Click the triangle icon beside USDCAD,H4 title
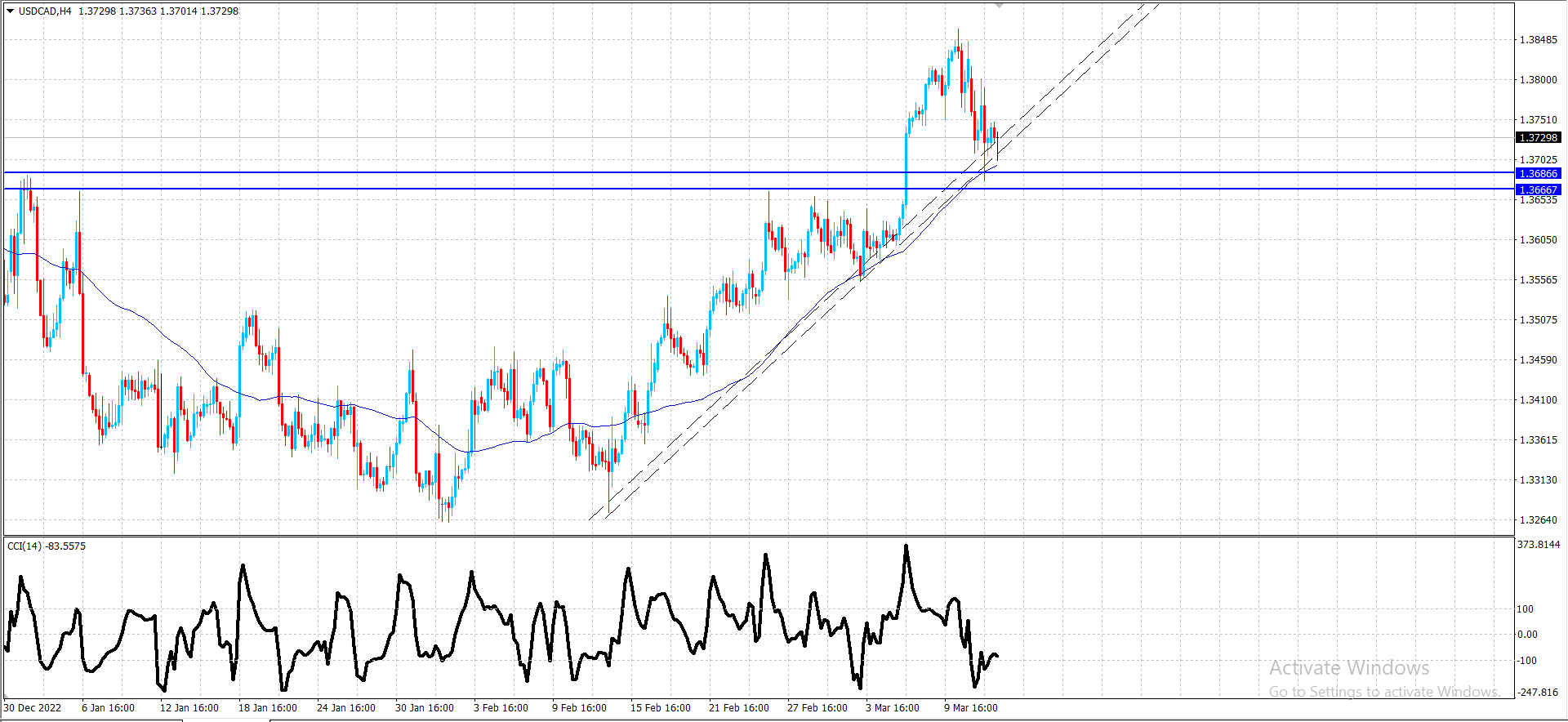This screenshot has width=1568, height=722. [11, 11]
